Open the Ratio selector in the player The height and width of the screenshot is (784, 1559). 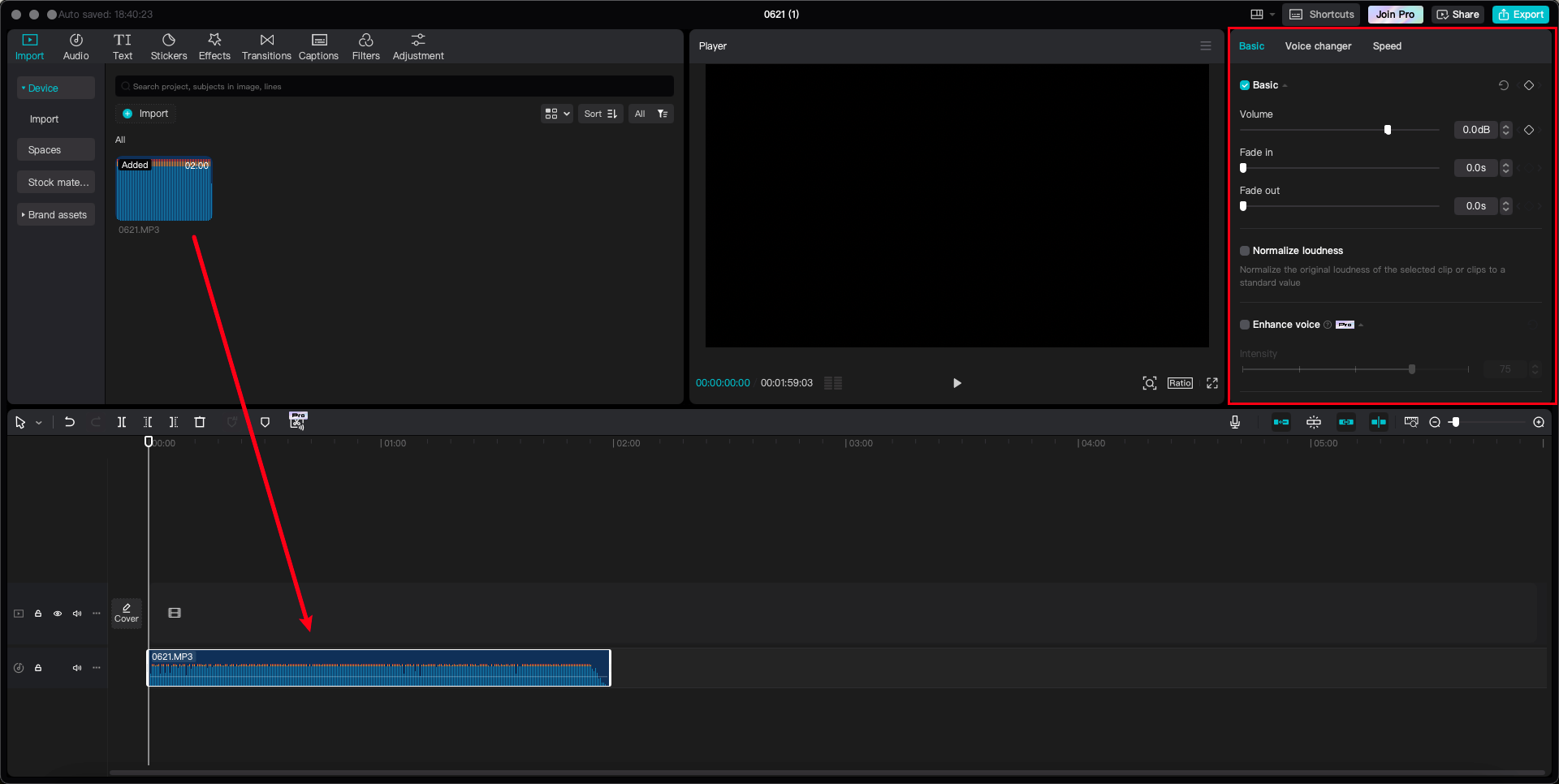1180,383
